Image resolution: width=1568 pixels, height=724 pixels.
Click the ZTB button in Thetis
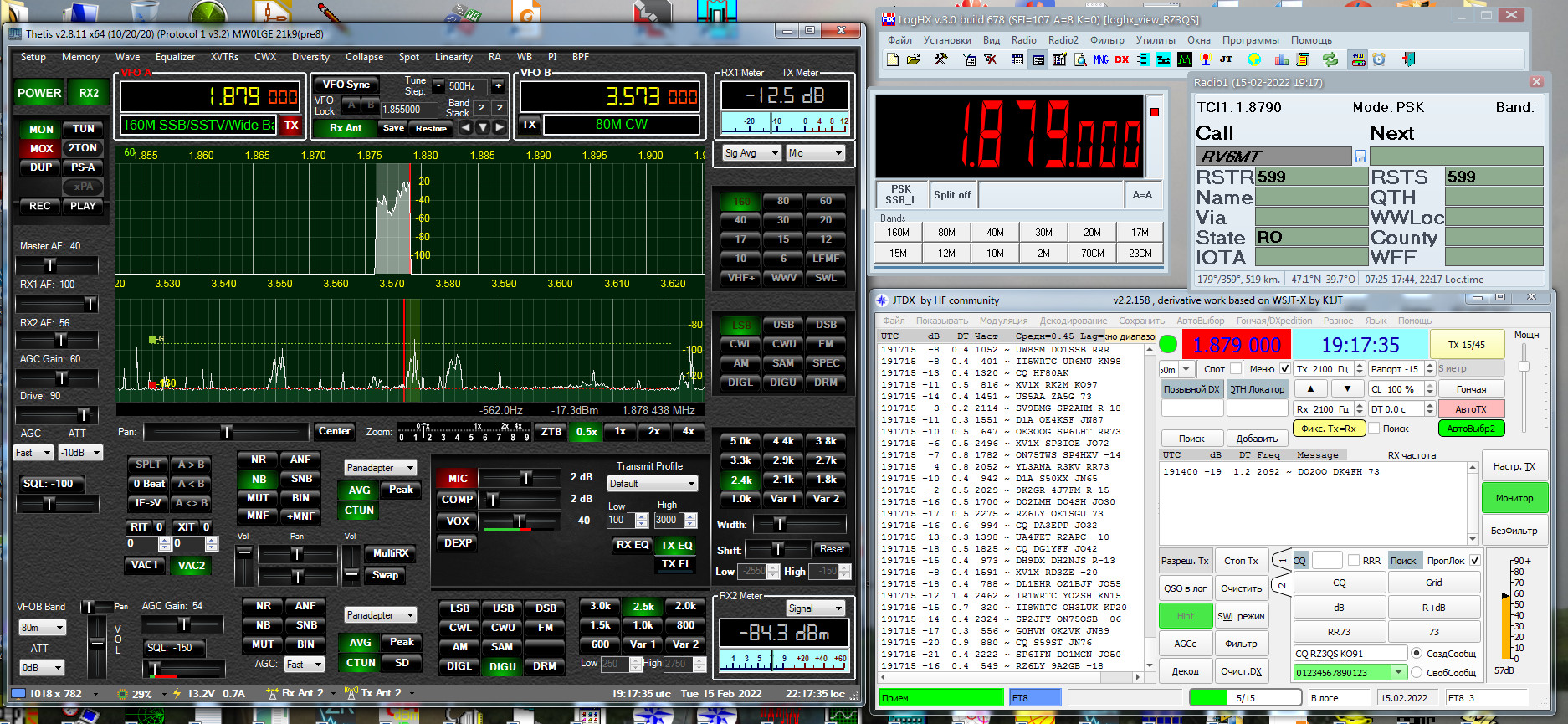(x=551, y=432)
